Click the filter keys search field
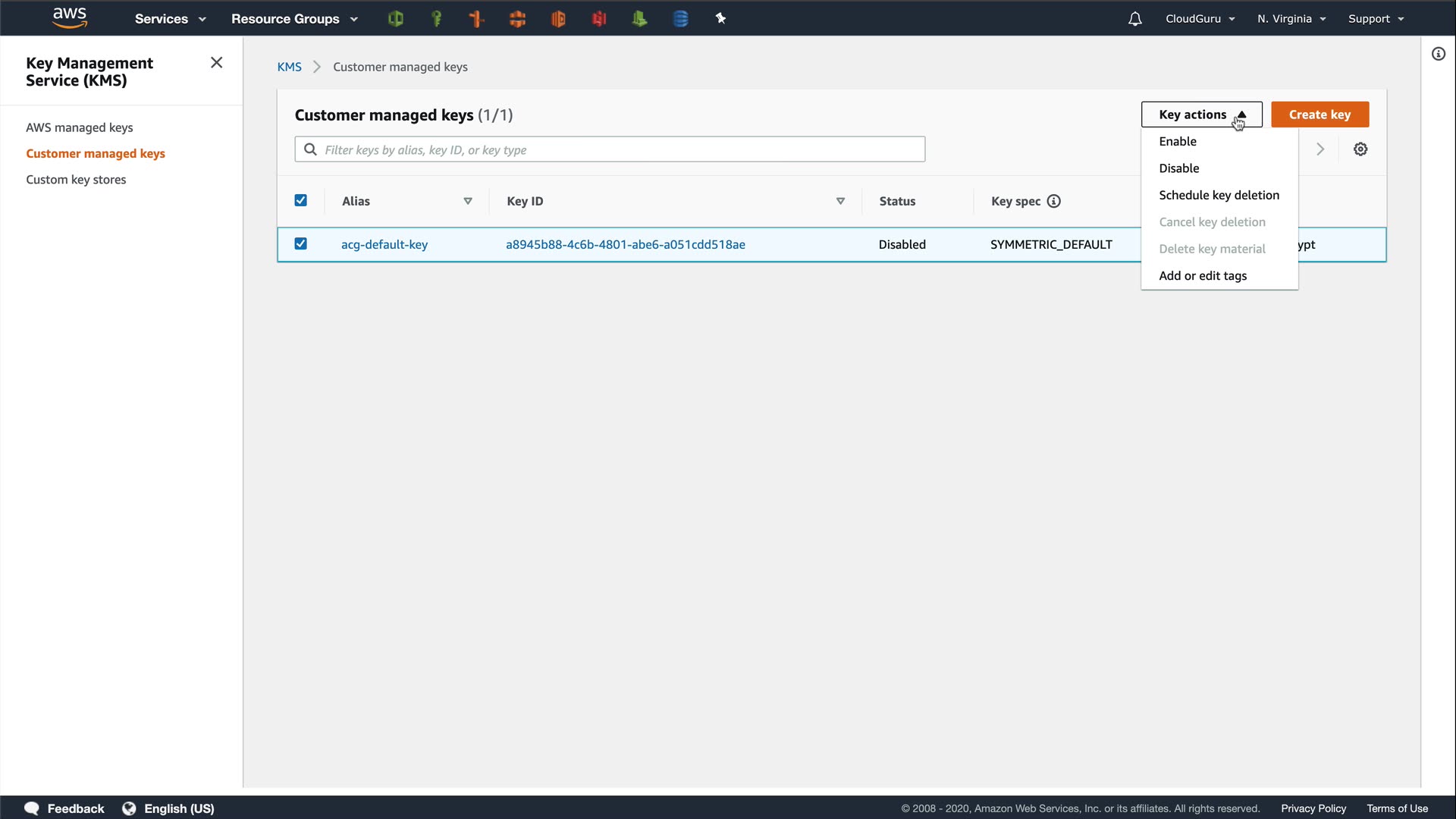 [x=609, y=149]
